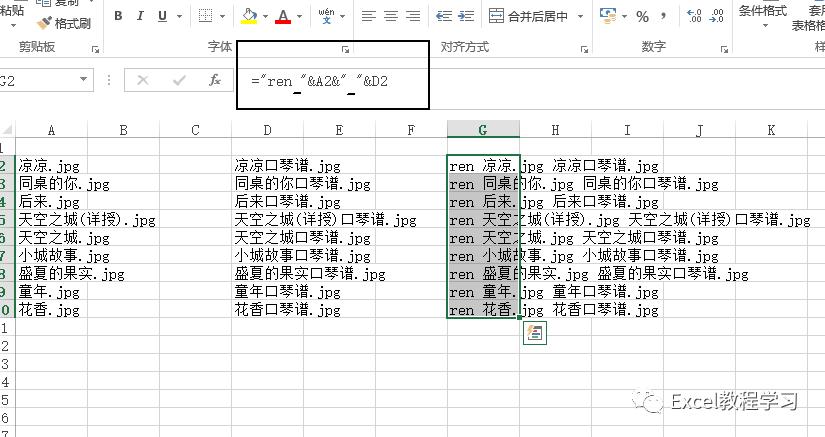Apply cell borders icon

tap(206, 16)
